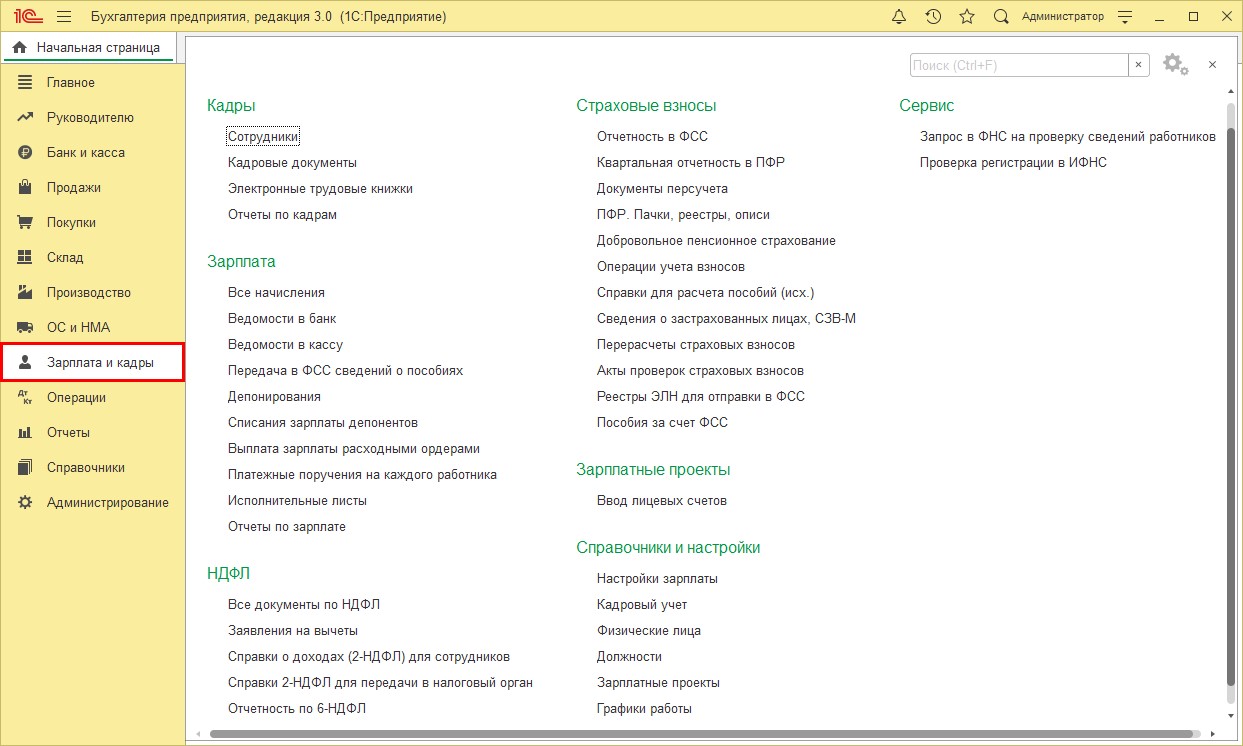Open the history clock icon
Screen dimensions: 1243x746
tap(932, 17)
